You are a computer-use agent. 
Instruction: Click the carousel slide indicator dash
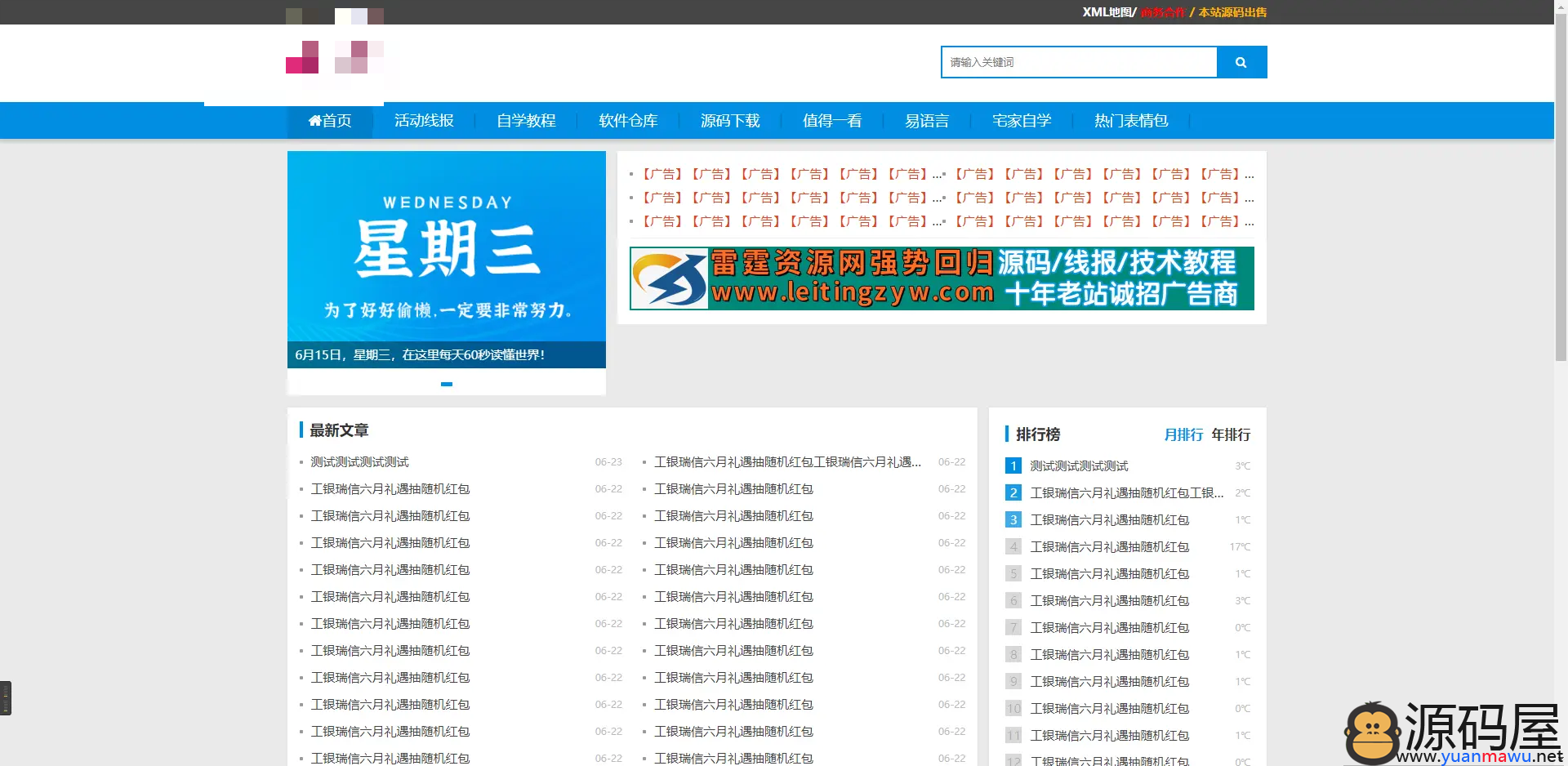[x=447, y=384]
